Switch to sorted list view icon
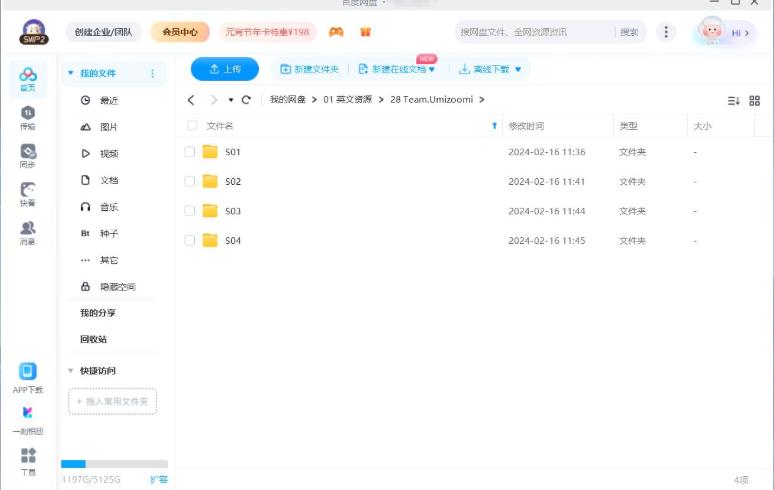Viewport: 774px width, 490px height. point(734,101)
